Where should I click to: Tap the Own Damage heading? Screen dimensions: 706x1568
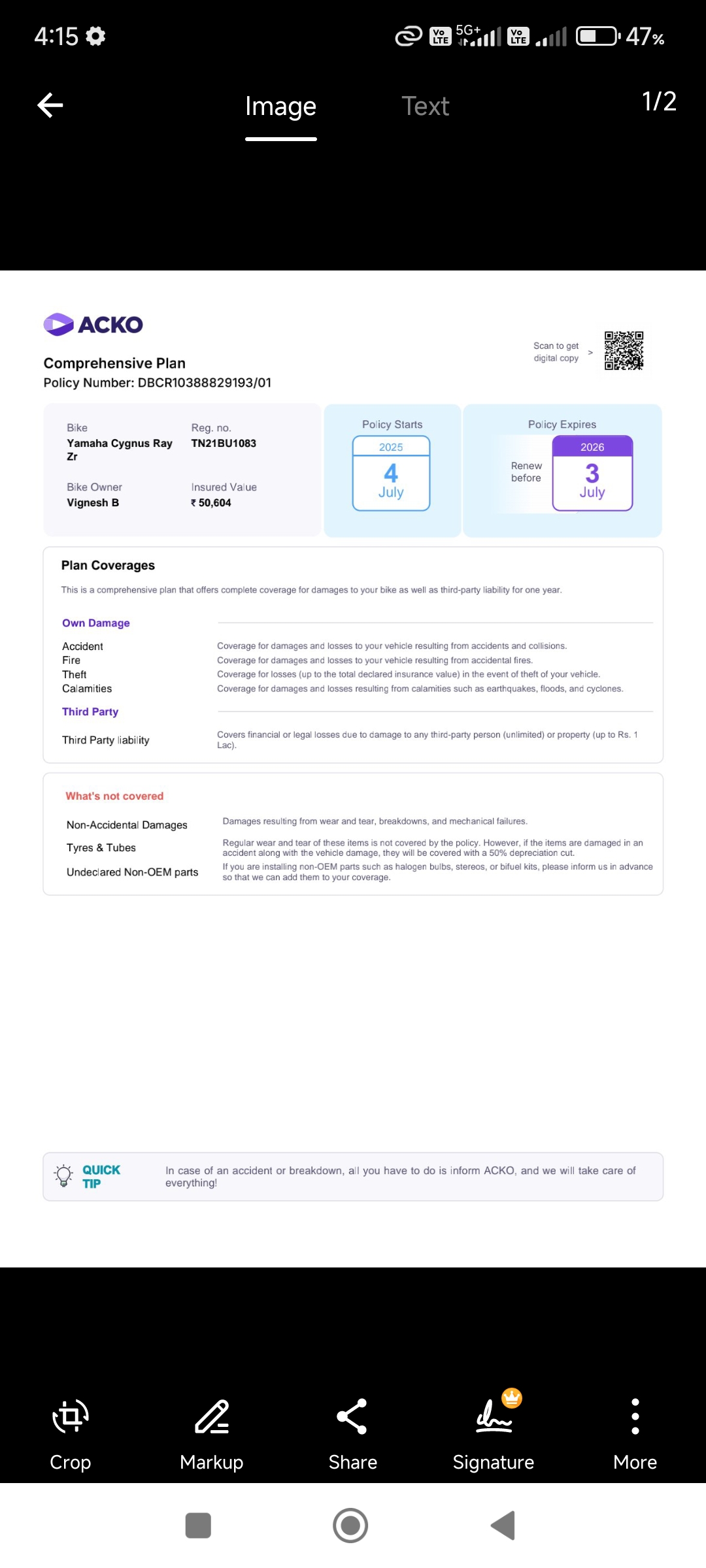tap(96, 623)
